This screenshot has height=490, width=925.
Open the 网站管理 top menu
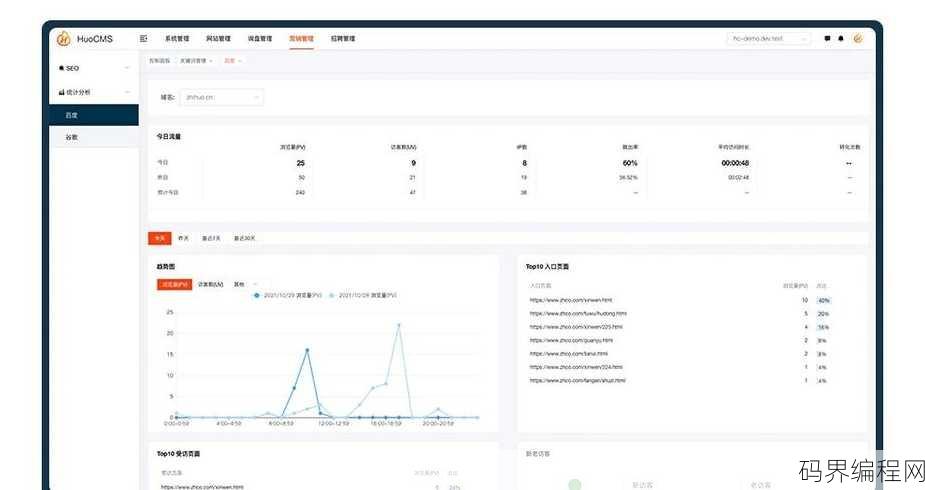click(218, 38)
